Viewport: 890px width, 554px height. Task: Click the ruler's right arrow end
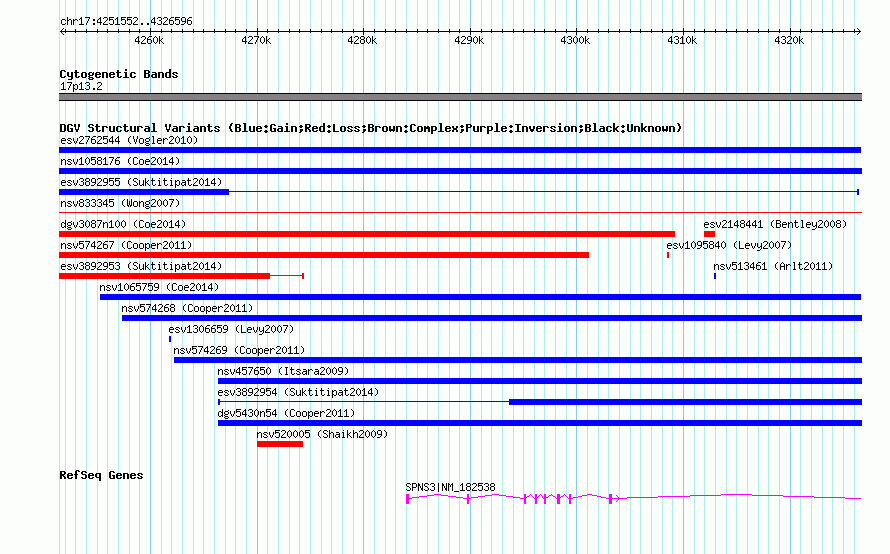[x=859, y=31]
